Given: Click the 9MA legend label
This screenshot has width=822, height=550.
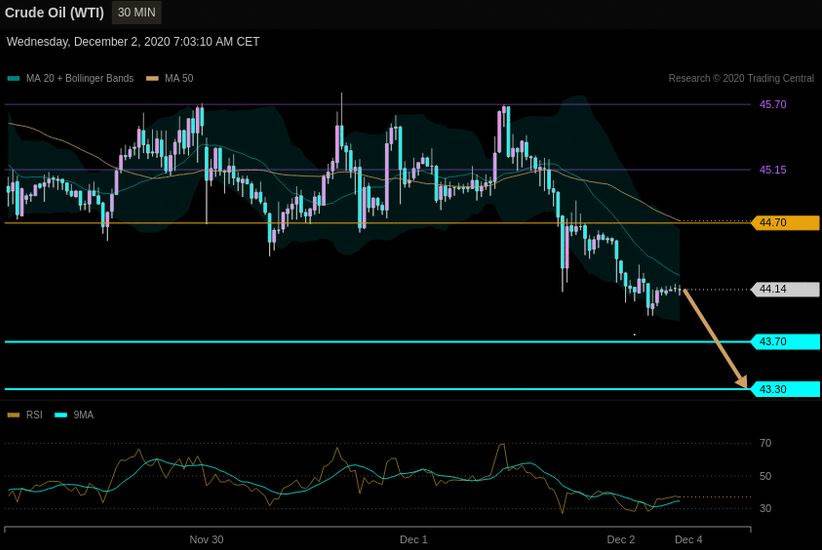Looking at the screenshot, I should point(83,415).
